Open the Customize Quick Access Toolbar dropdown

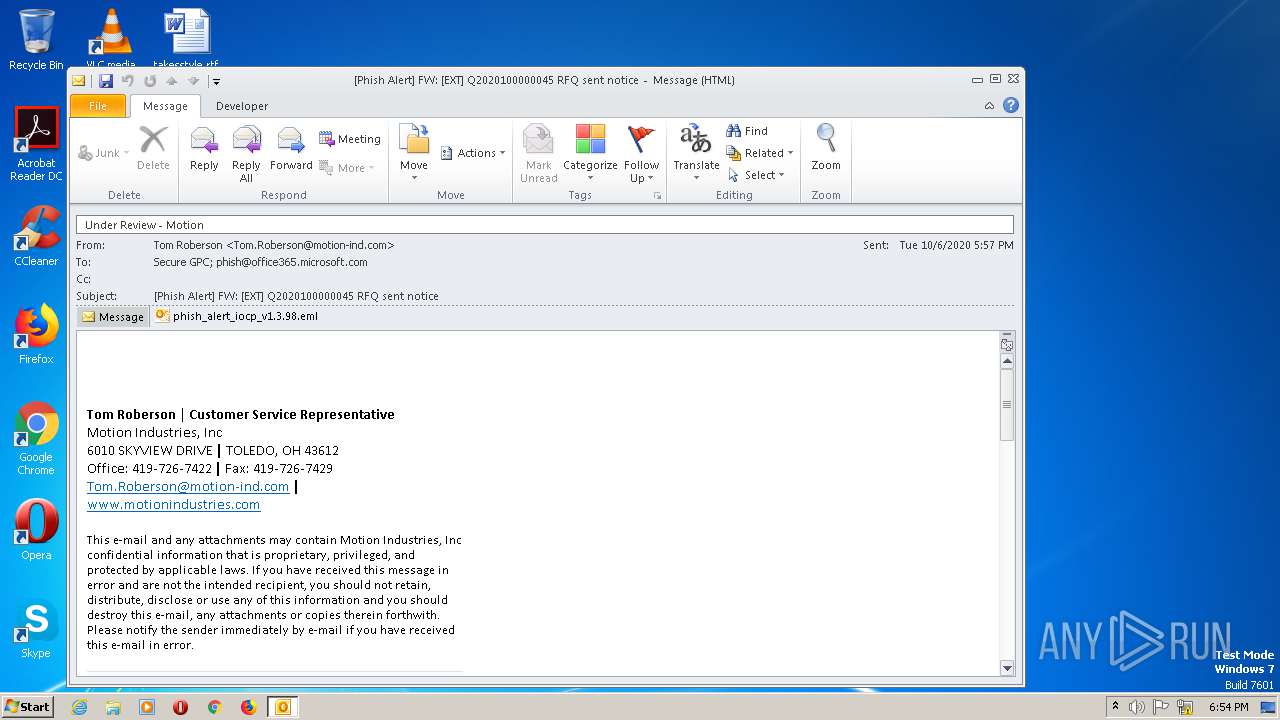216,81
